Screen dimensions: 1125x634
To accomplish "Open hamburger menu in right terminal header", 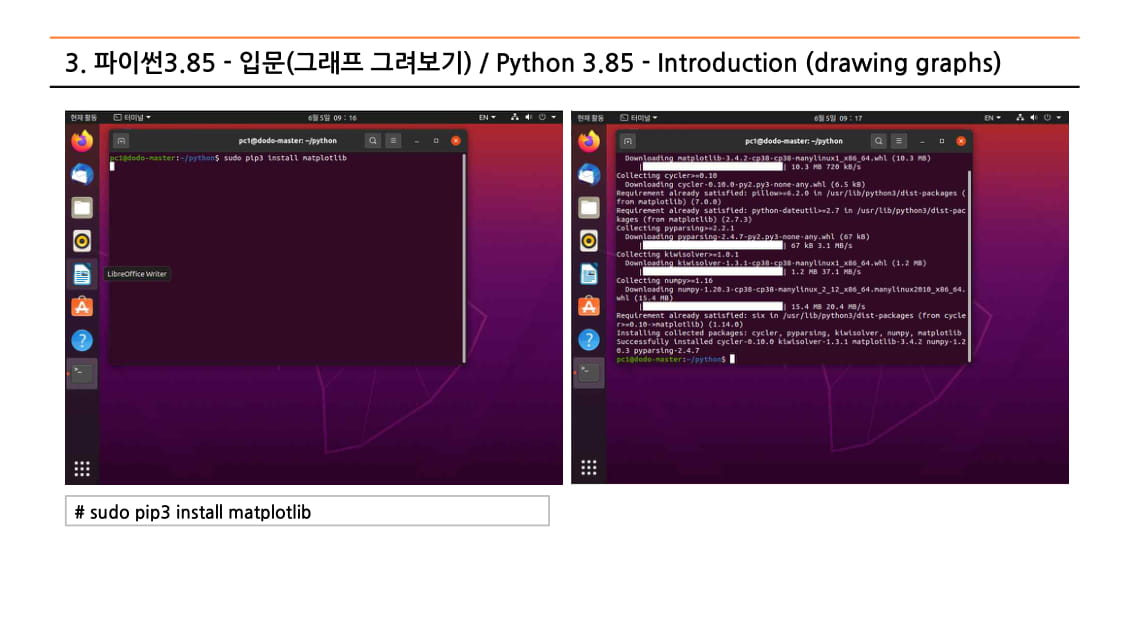I will (x=898, y=141).
